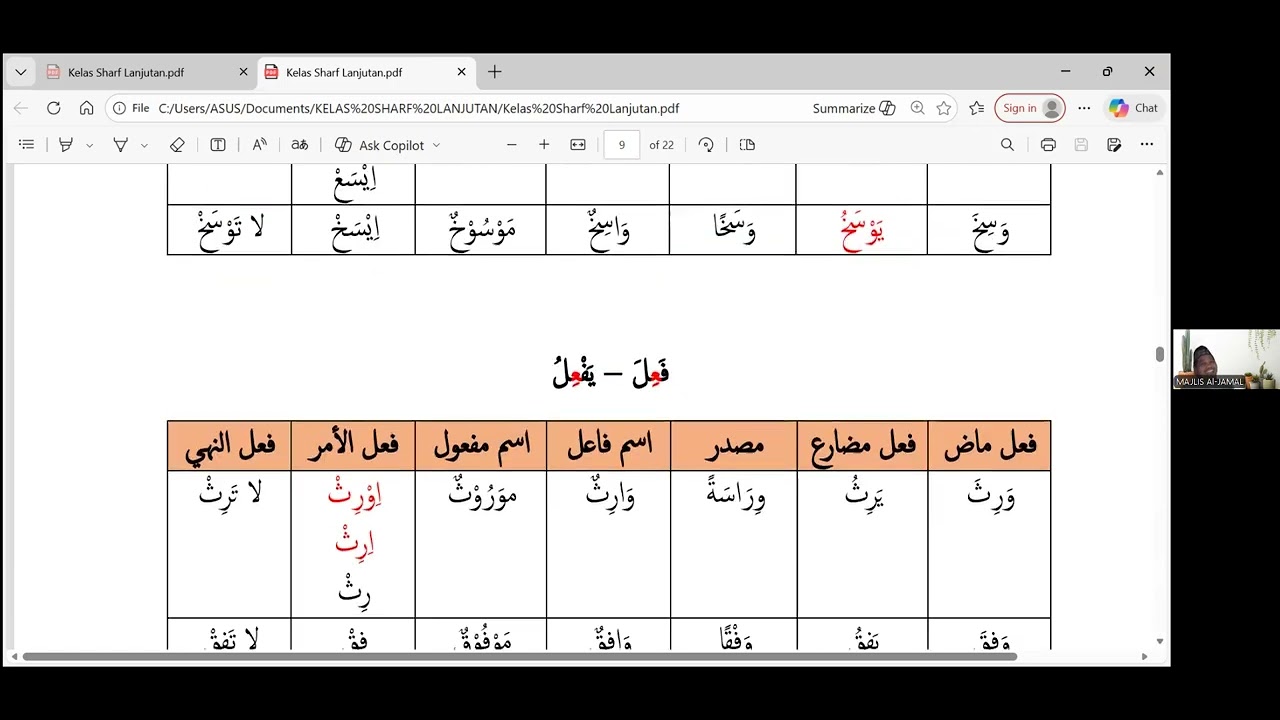Screen dimensions: 1280x720
Task: Click the heading فَعِلَ – يَفْعِلُ
Action: click(x=610, y=373)
